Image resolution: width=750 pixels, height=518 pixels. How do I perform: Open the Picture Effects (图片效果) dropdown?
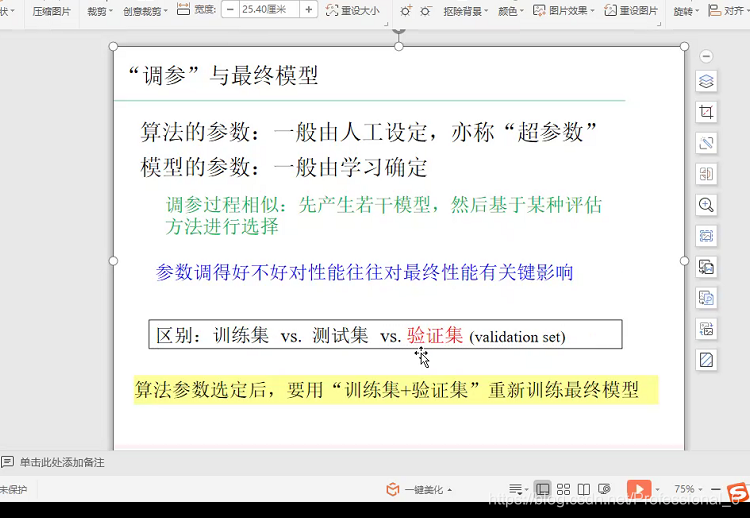[x=564, y=11]
